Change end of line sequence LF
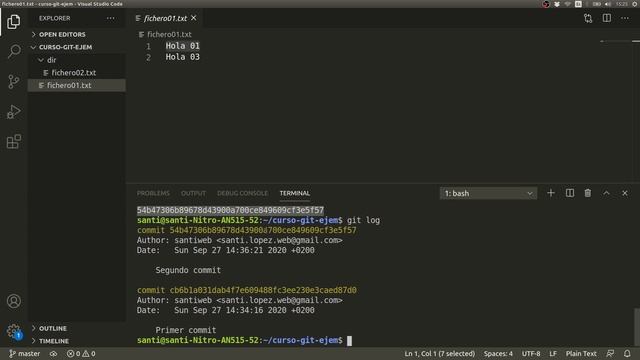This screenshot has height=360, width=640. 553,354
